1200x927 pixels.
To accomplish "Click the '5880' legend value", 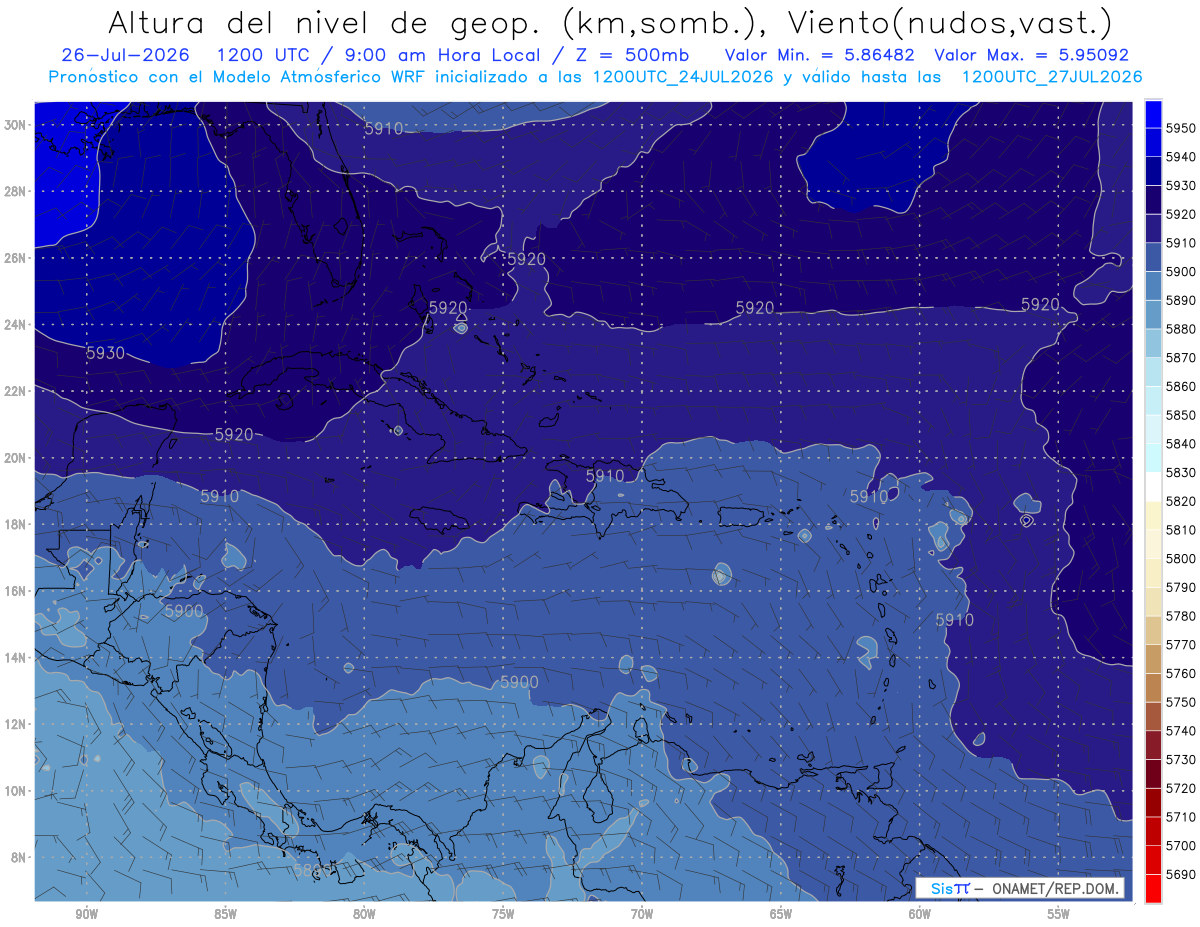I will [x=1181, y=329].
